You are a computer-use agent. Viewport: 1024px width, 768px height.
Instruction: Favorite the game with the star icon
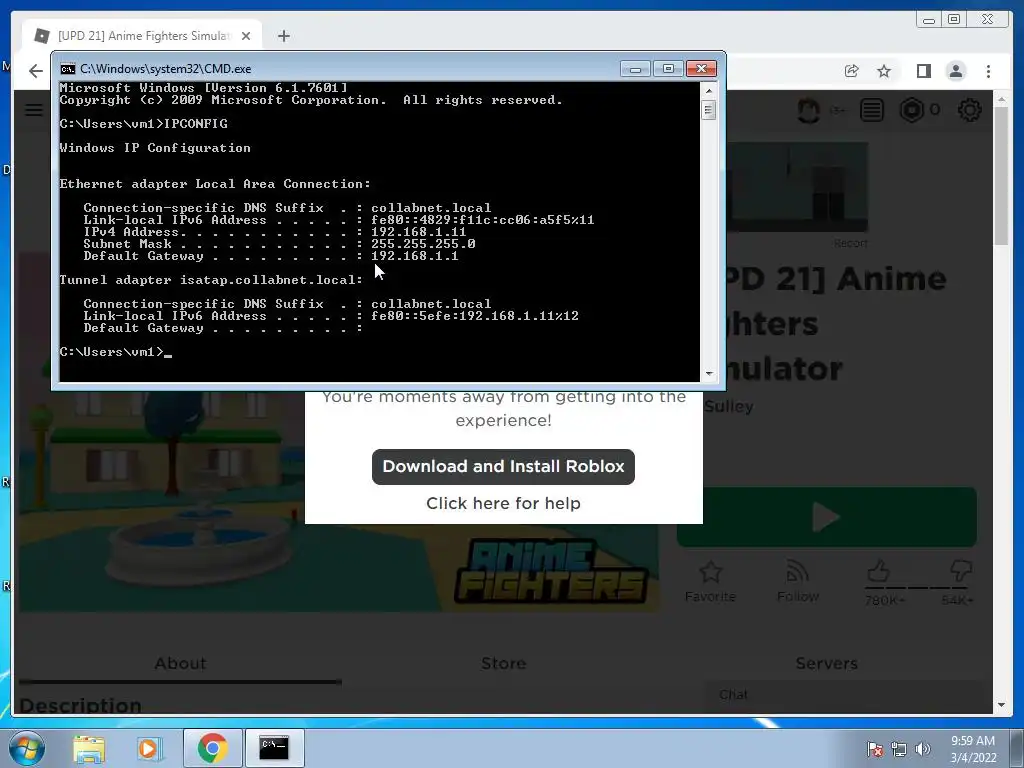(711, 573)
